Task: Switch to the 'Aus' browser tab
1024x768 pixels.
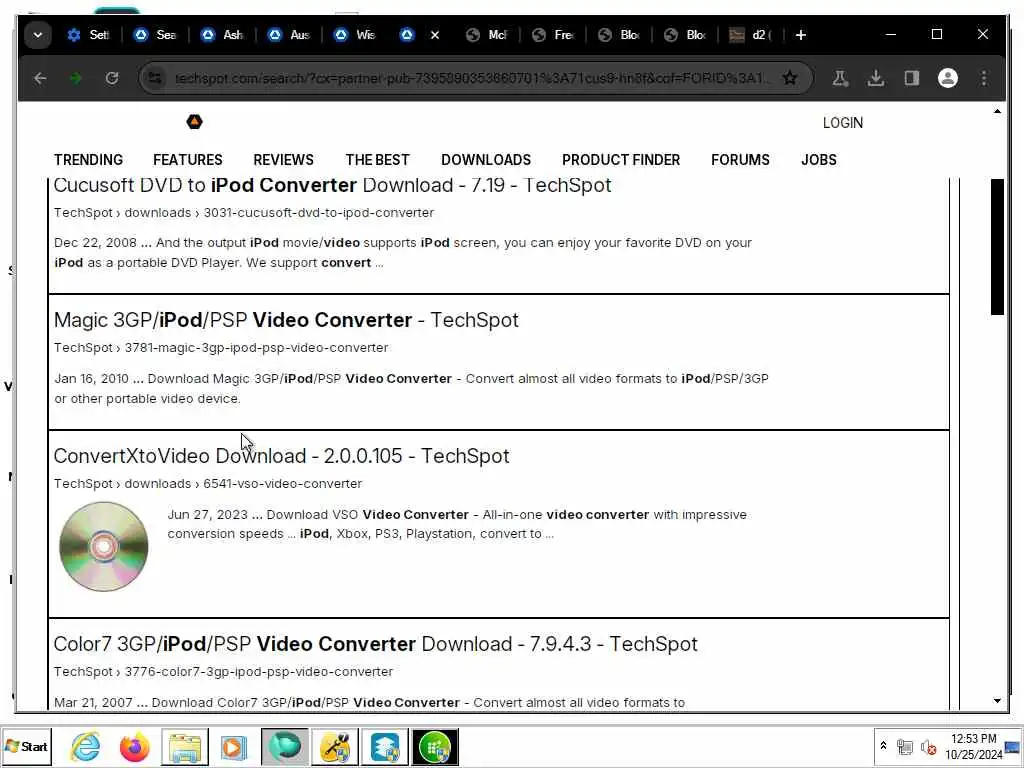Action: click(x=289, y=35)
